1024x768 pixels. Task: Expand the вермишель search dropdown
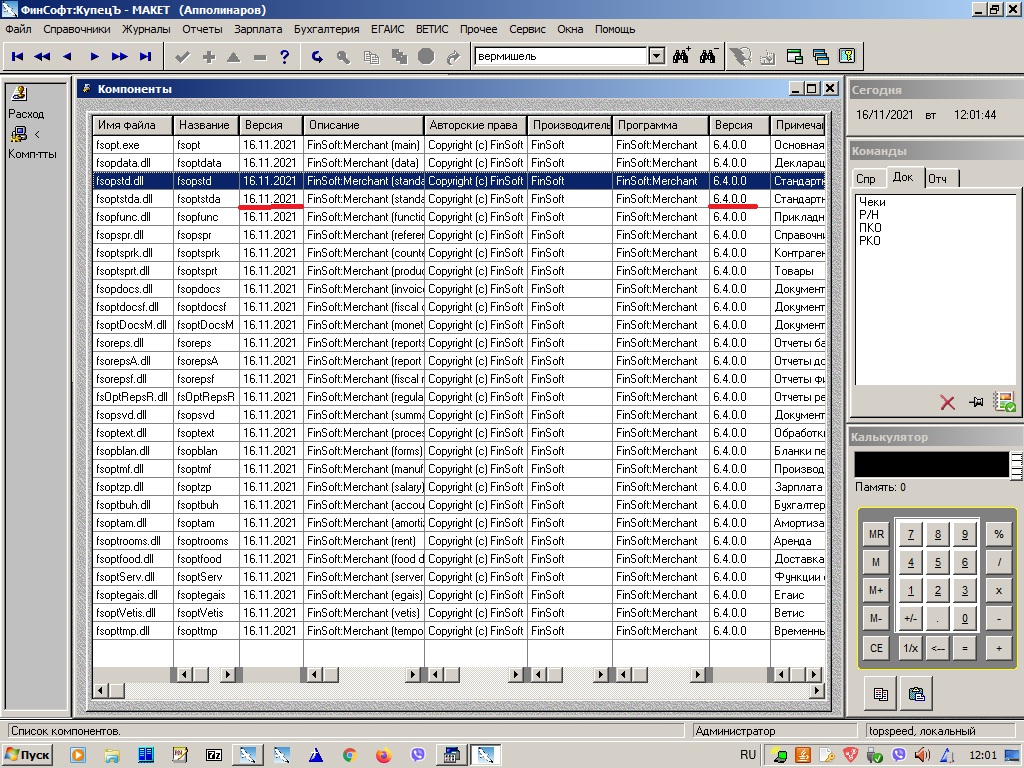click(x=656, y=57)
